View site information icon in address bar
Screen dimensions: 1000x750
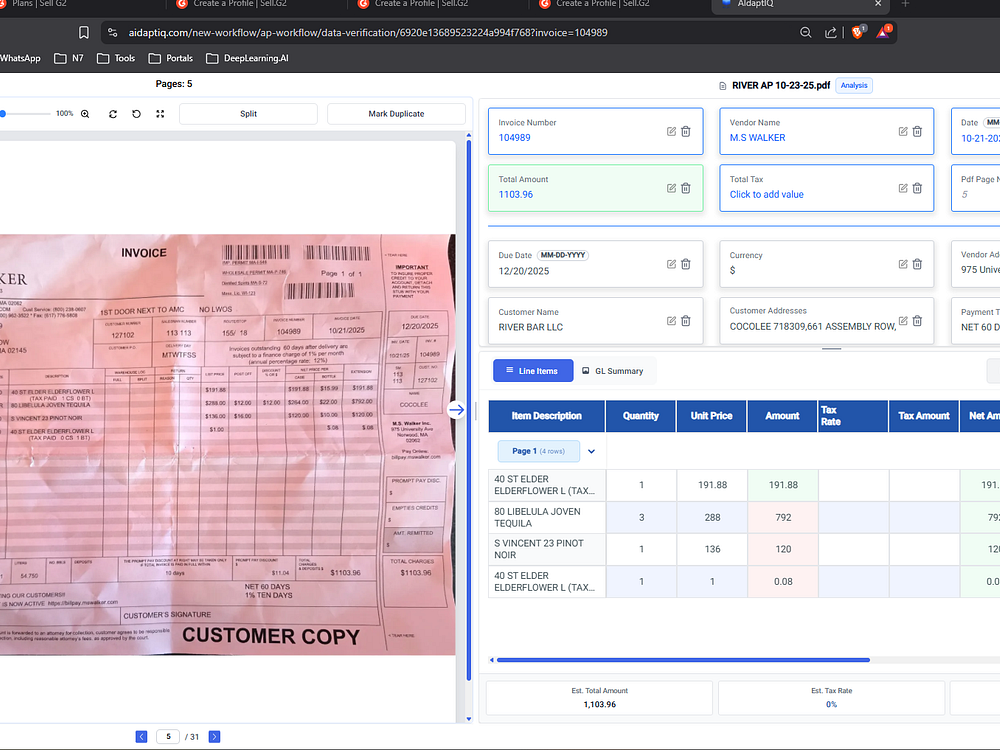[x=112, y=33]
